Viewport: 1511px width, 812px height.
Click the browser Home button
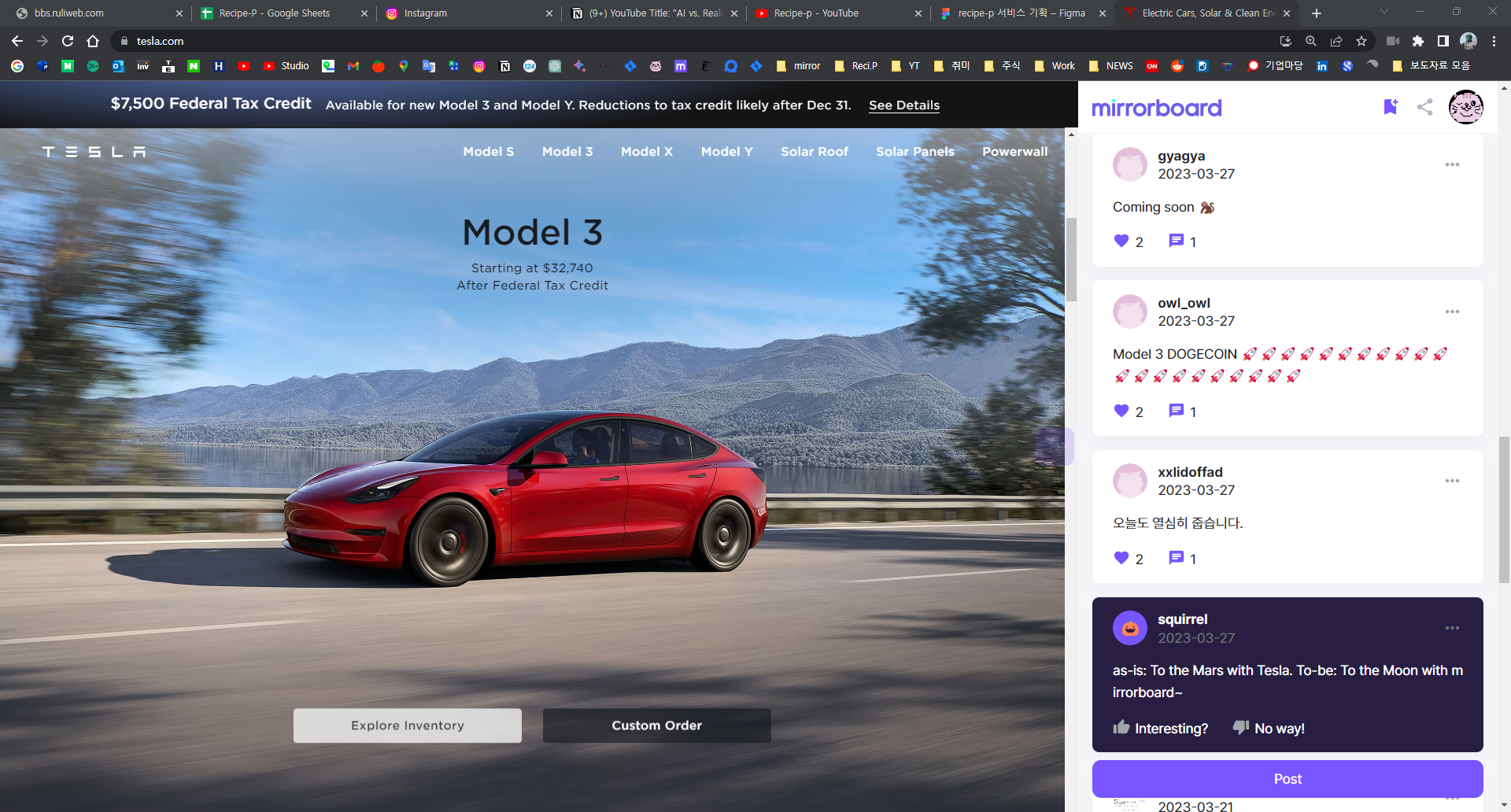point(93,41)
